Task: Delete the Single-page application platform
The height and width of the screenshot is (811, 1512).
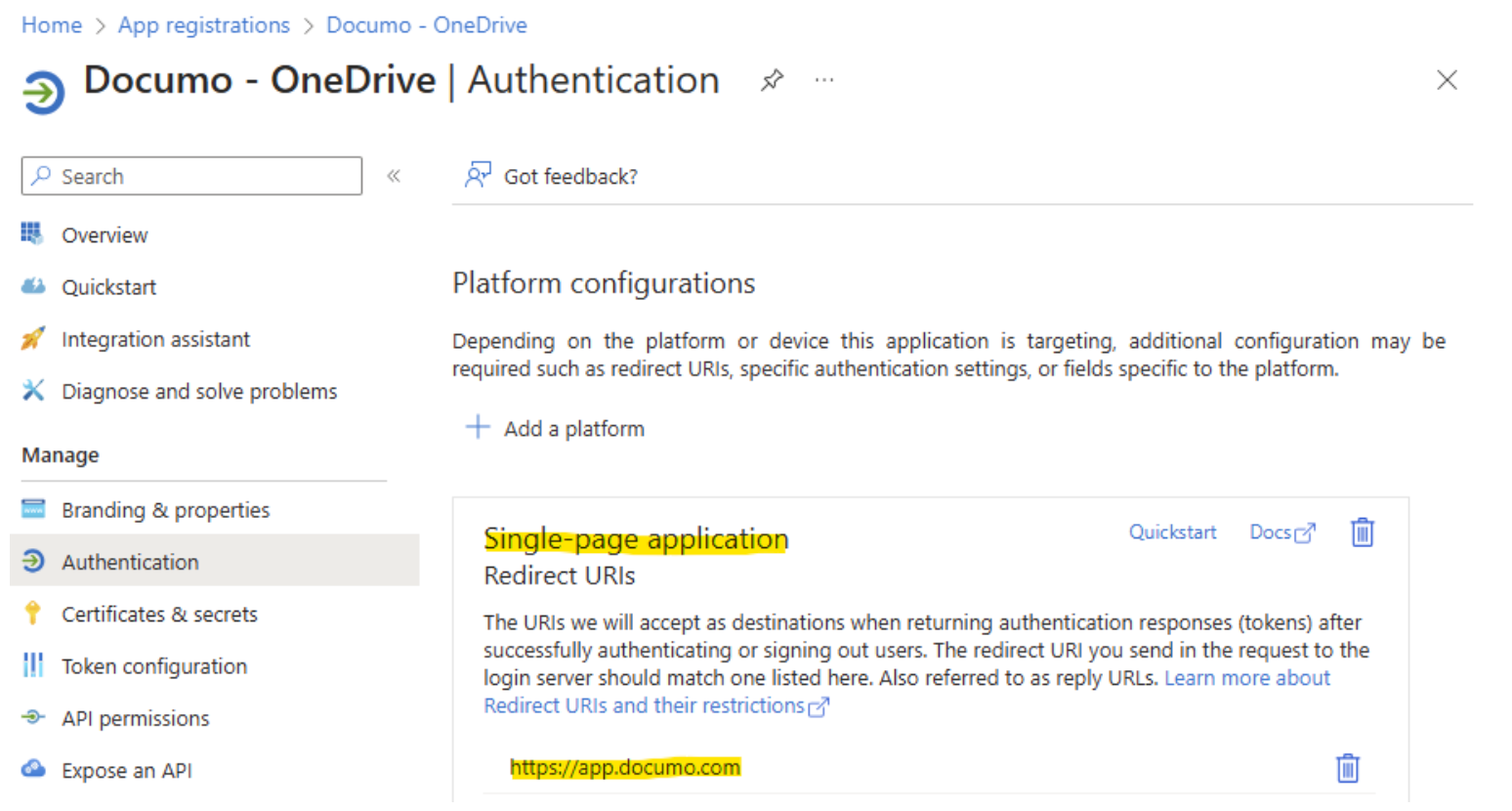Action: click(x=1363, y=533)
